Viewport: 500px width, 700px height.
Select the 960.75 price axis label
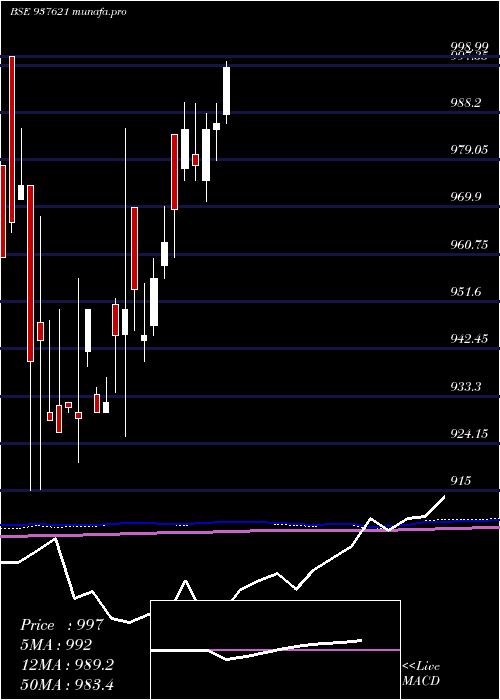click(468, 245)
